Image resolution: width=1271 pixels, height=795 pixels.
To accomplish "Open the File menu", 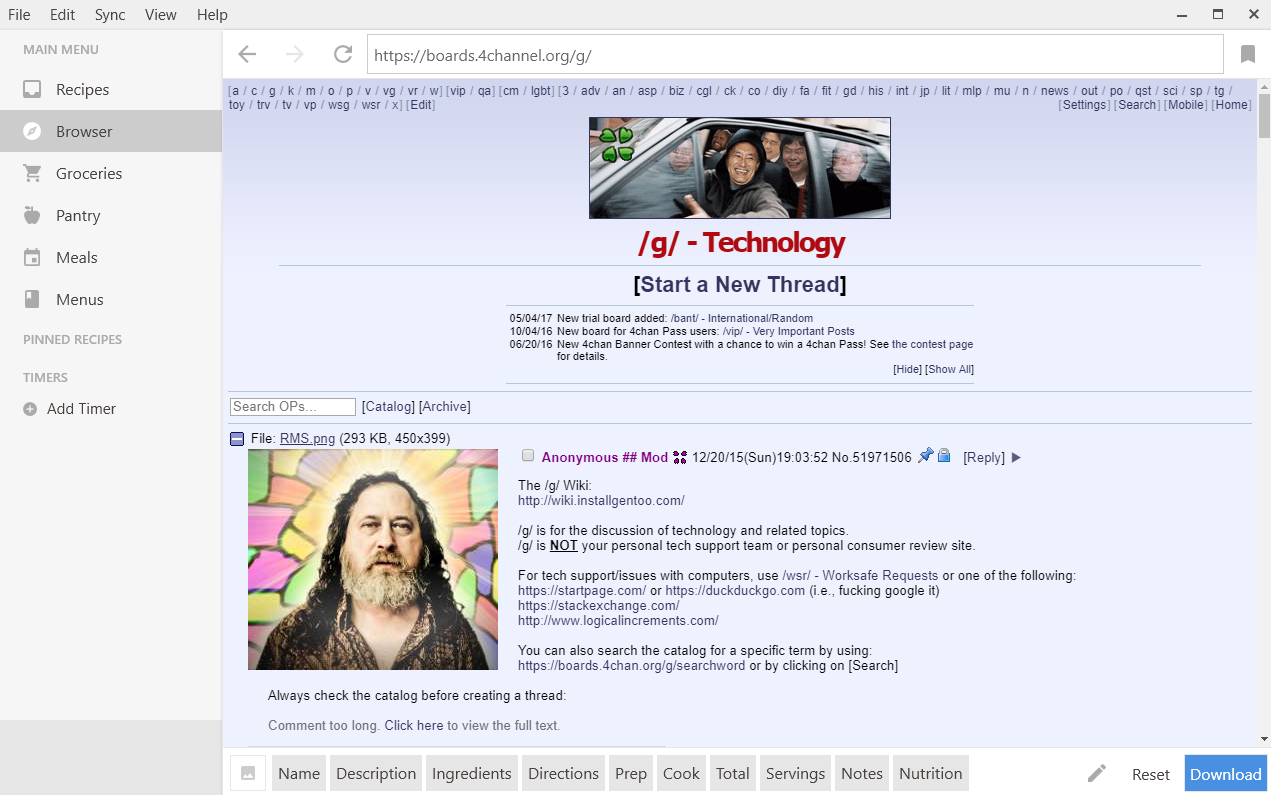I will pos(19,15).
